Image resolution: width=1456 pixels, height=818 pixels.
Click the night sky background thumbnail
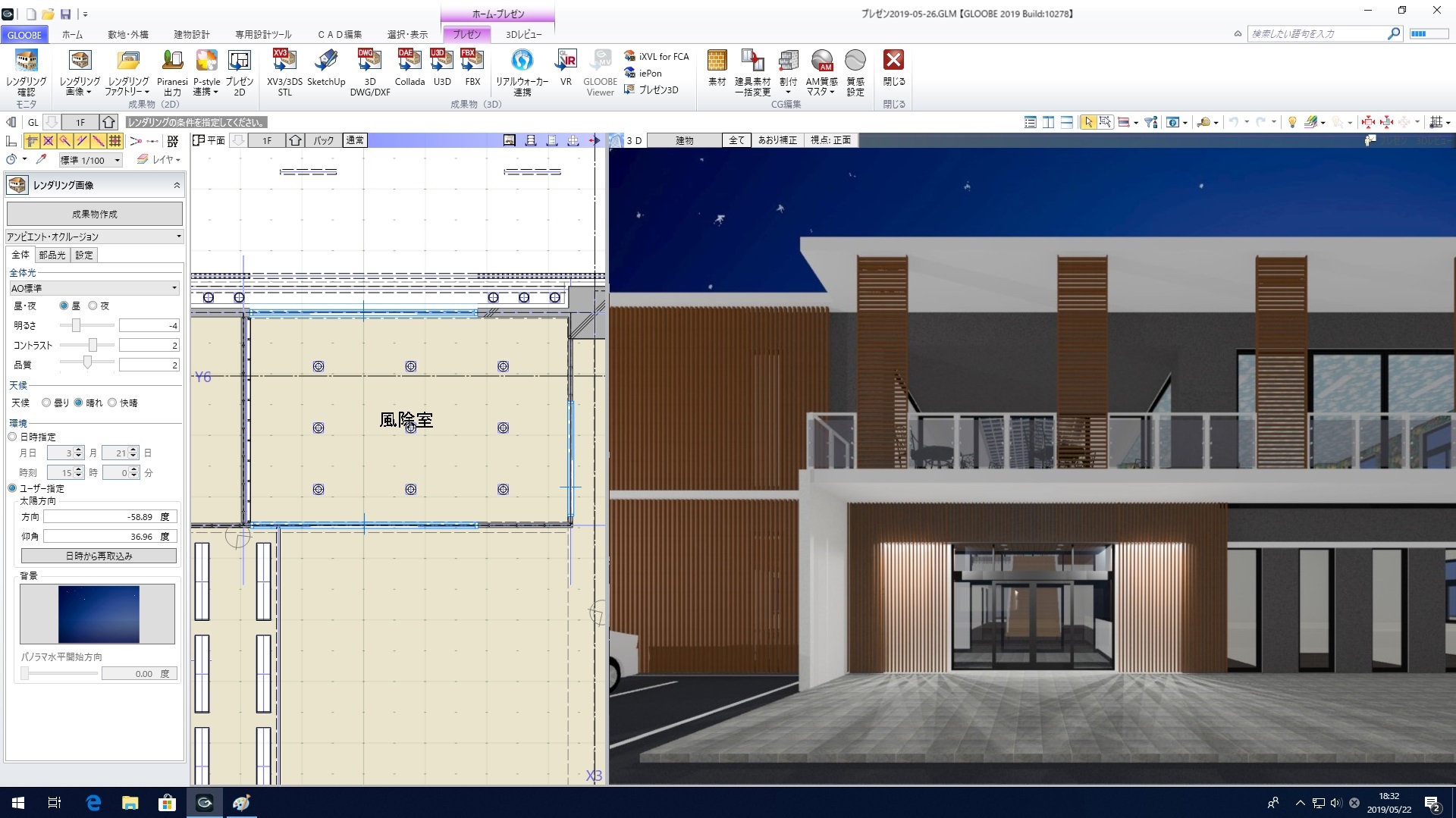pos(99,614)
